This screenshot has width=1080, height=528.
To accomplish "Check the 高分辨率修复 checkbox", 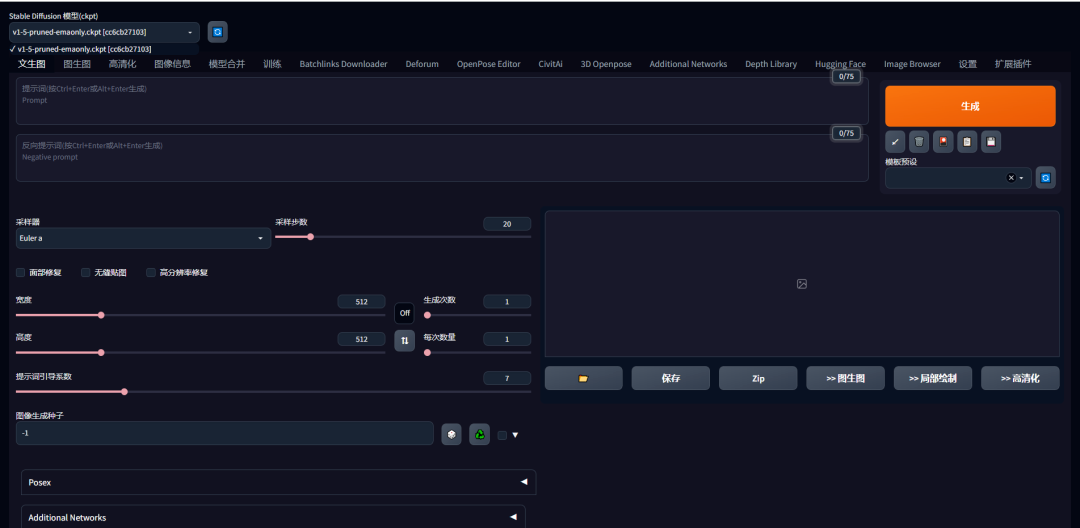I will (151, 272).
